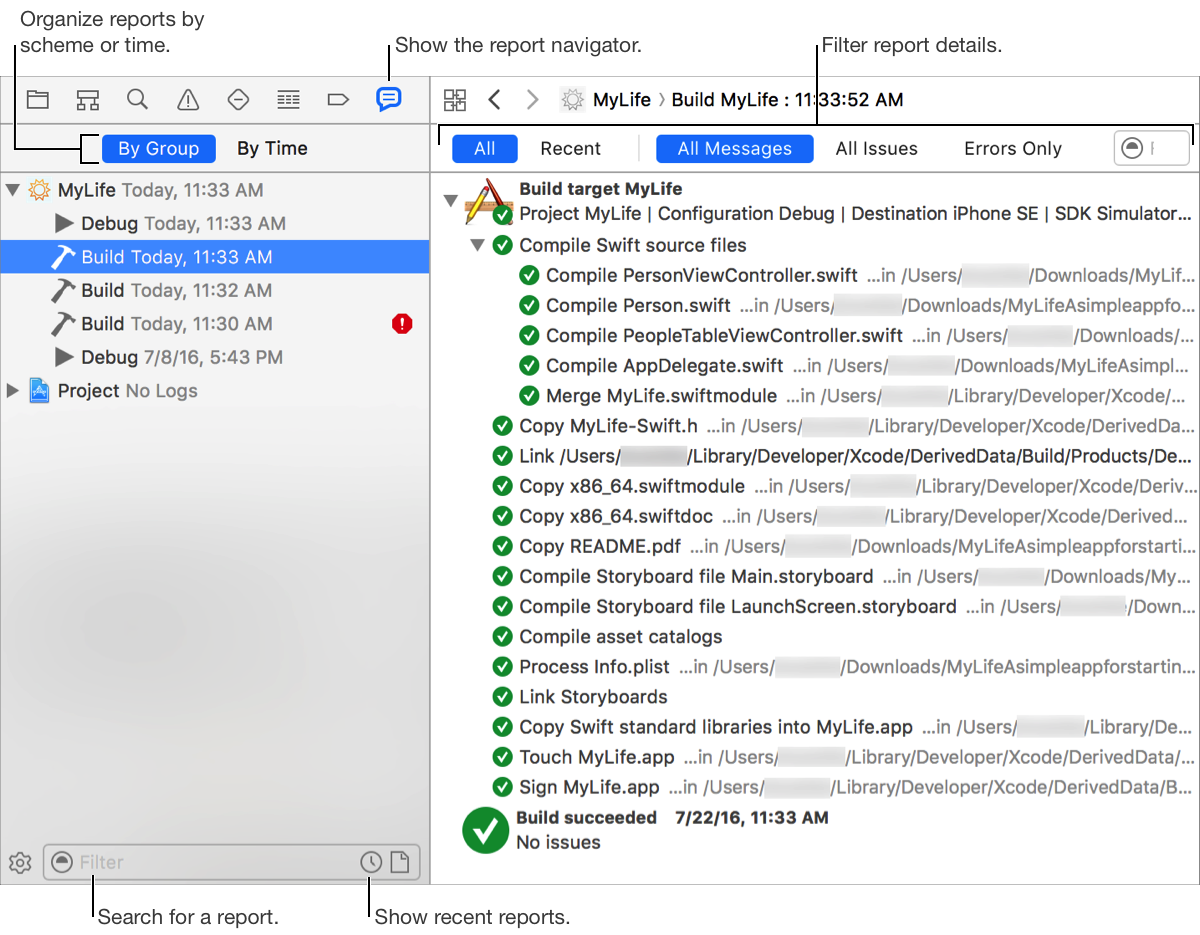The width and height of the screenshot is (1200, 935).
Task: Expand the Project No Logs group
Action: [x=13, y=390]
